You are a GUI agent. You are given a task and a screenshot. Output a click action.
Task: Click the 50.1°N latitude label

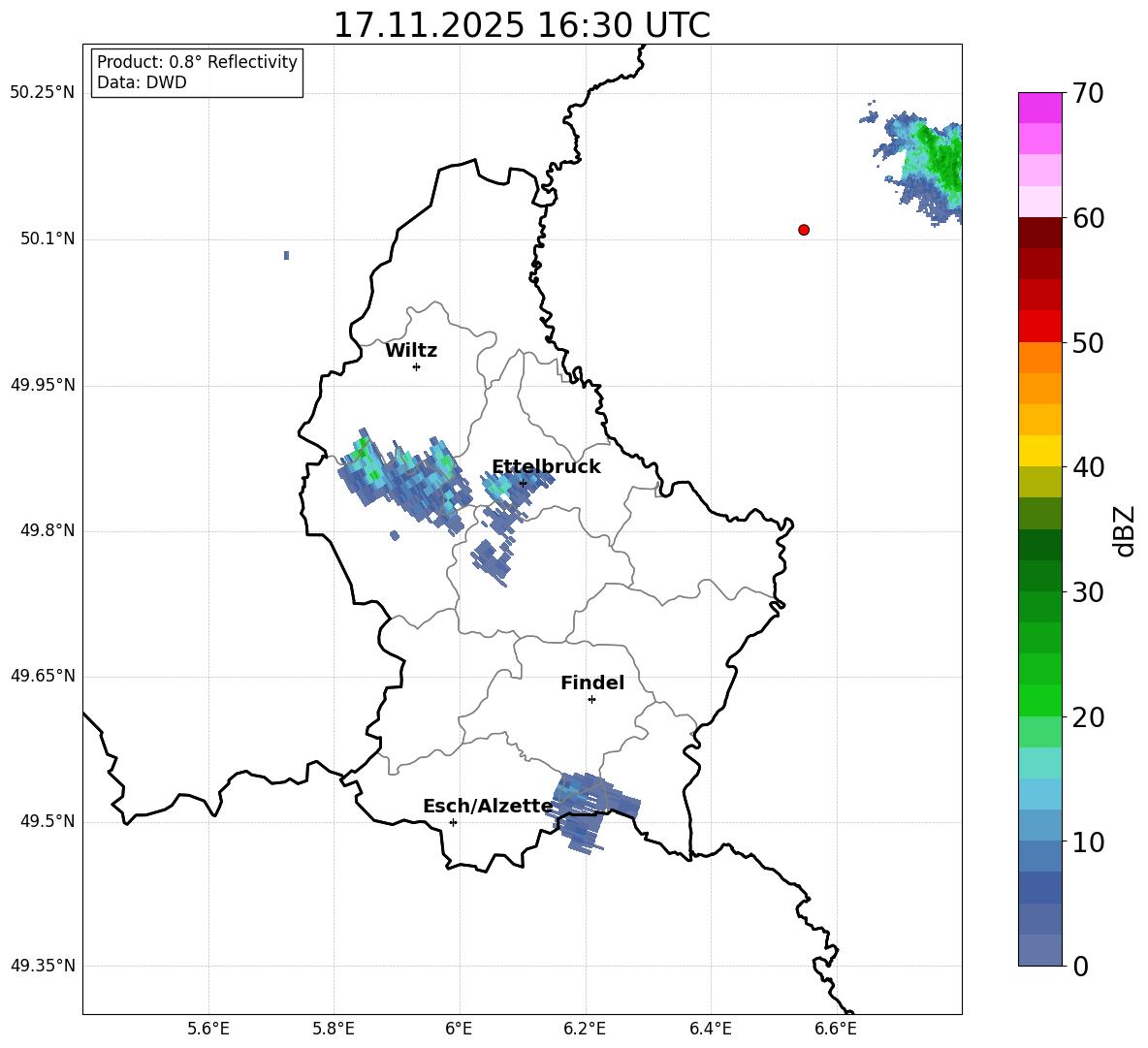pos(47,239)
